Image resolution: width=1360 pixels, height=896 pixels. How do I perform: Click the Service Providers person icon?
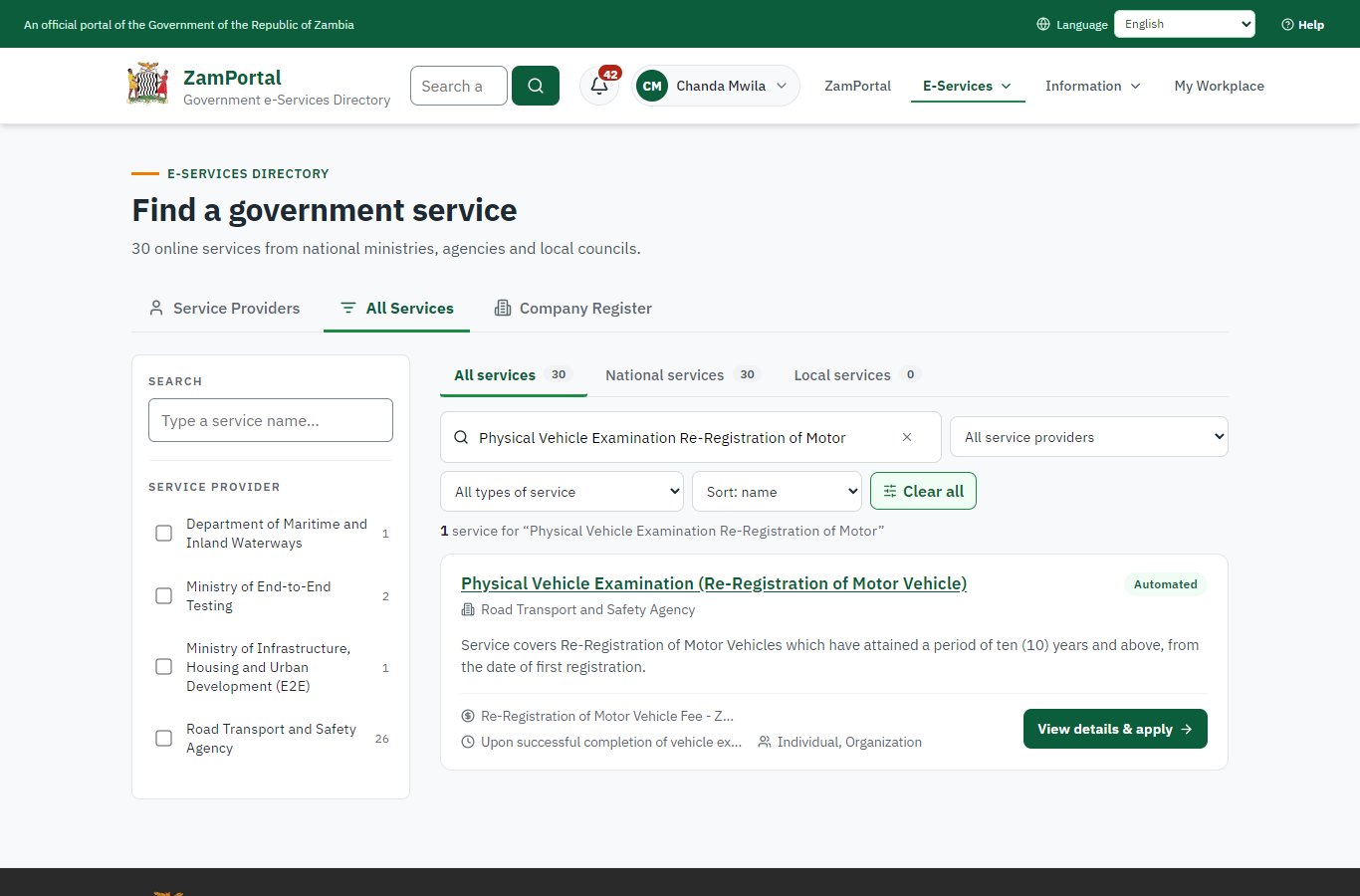[x=156, y=308]
